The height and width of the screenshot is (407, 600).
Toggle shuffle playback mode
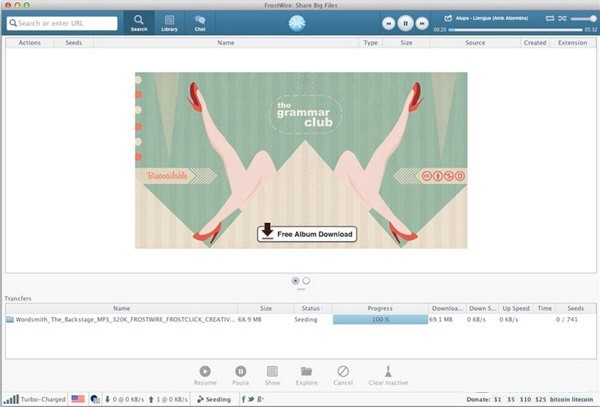tap(562, 18)
